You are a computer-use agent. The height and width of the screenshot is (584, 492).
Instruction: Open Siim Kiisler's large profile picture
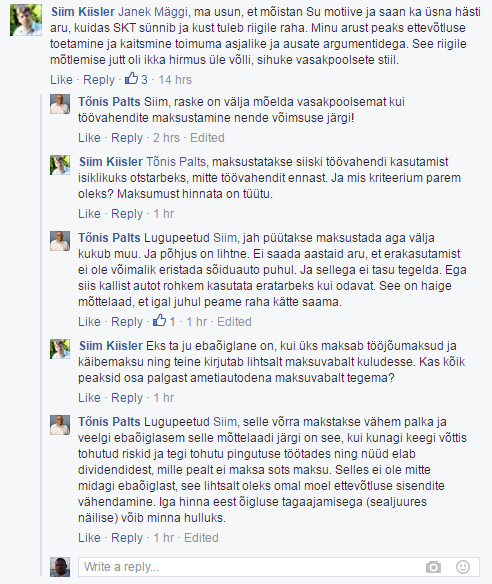click(26, 20)
